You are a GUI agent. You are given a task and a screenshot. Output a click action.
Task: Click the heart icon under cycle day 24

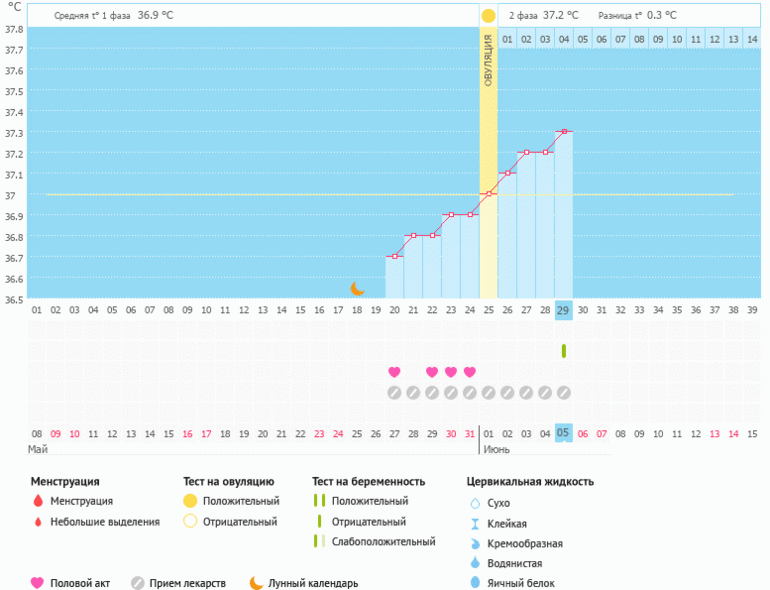[x=470, y=372]
